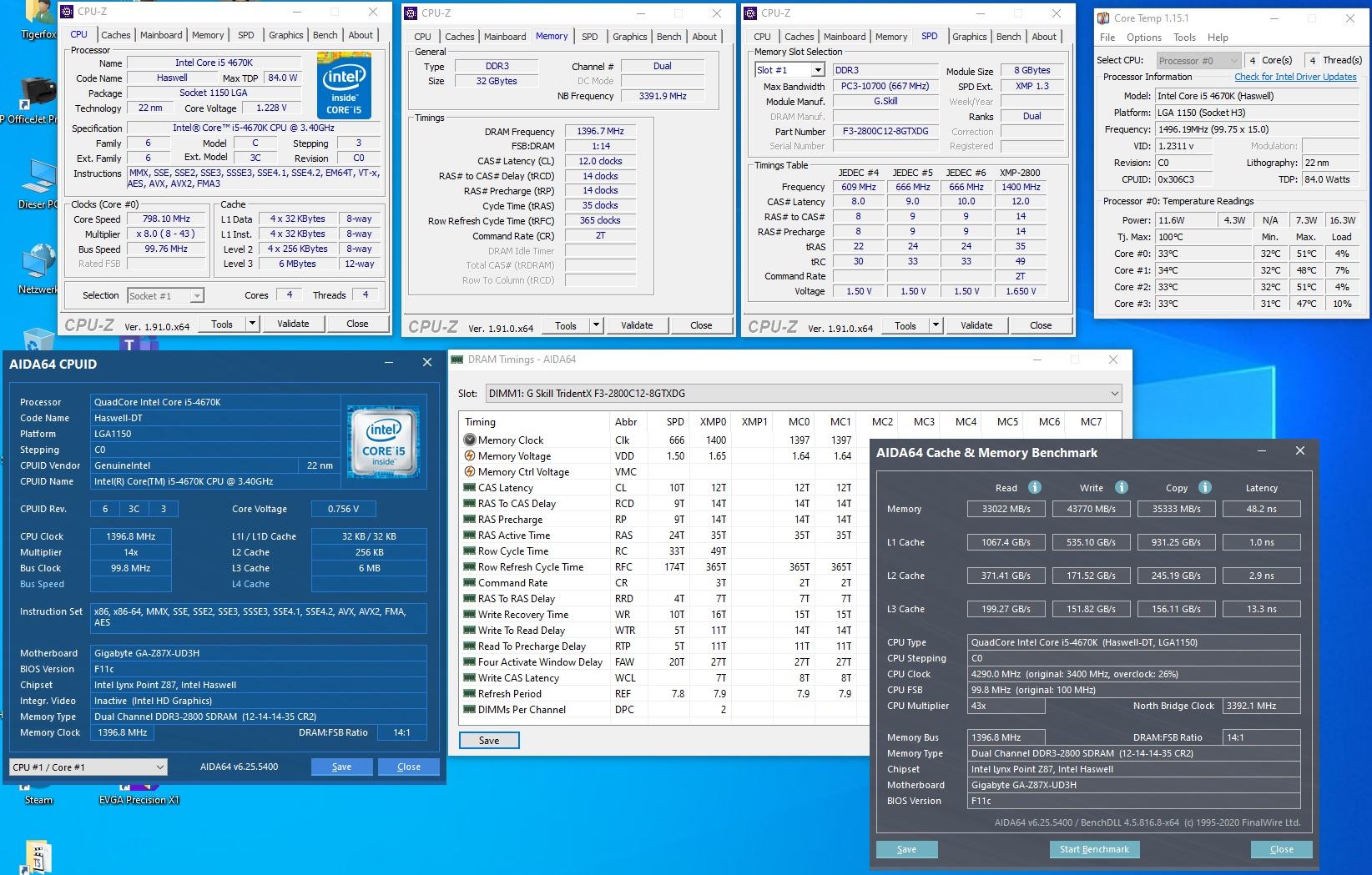Open the About tab in the CPU-Z Memory window
The image size is (1372, 875).
pyautogui.click(x=704, y=37)
